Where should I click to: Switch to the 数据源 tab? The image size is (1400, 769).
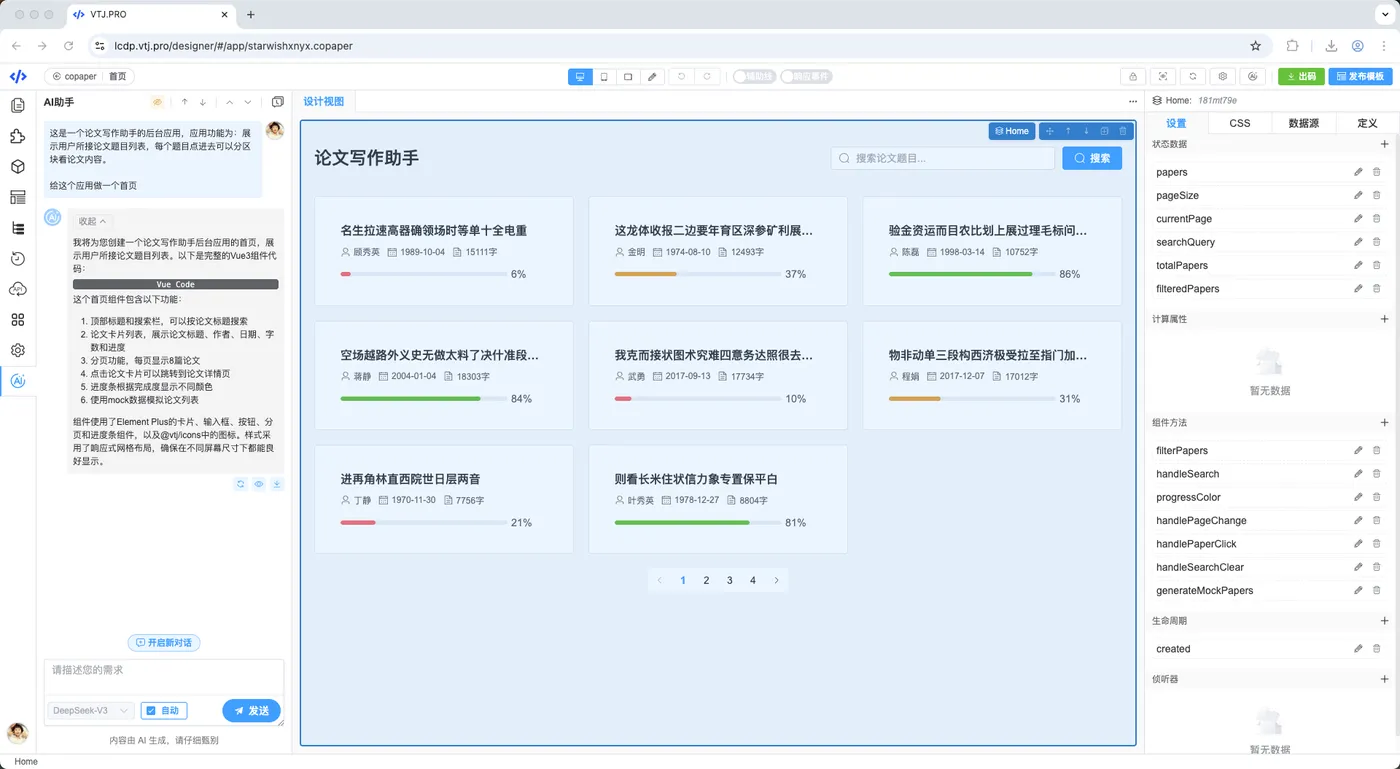[x=1304, y=123]
